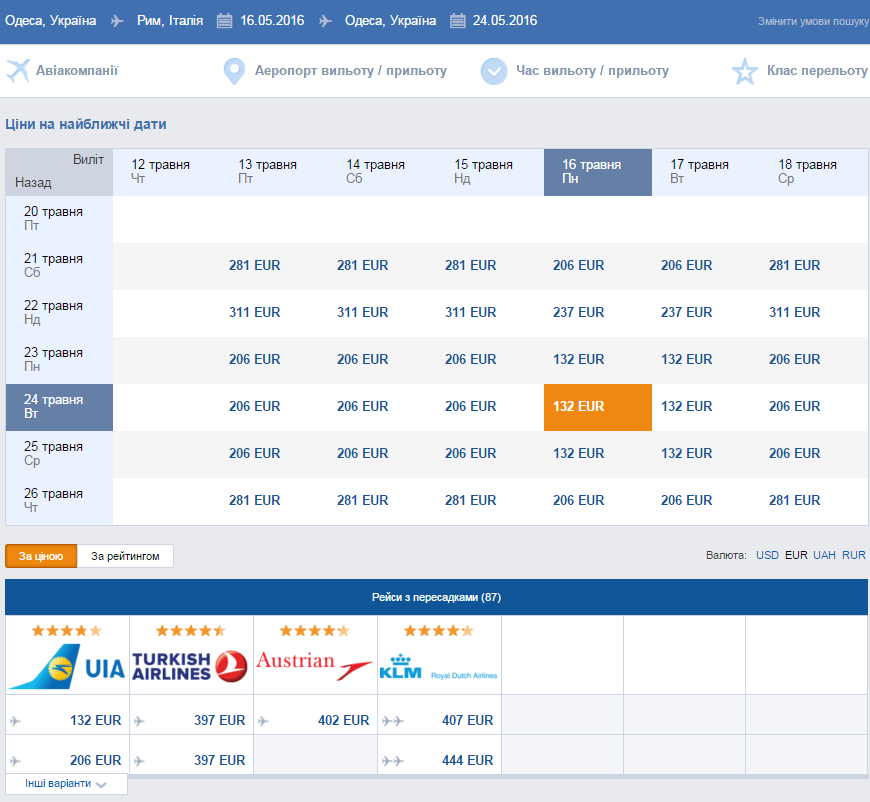Choose 281 EUR for 15 травня / 21 травня
This screenshot has width=870, height=802.
tap(471, 266)
